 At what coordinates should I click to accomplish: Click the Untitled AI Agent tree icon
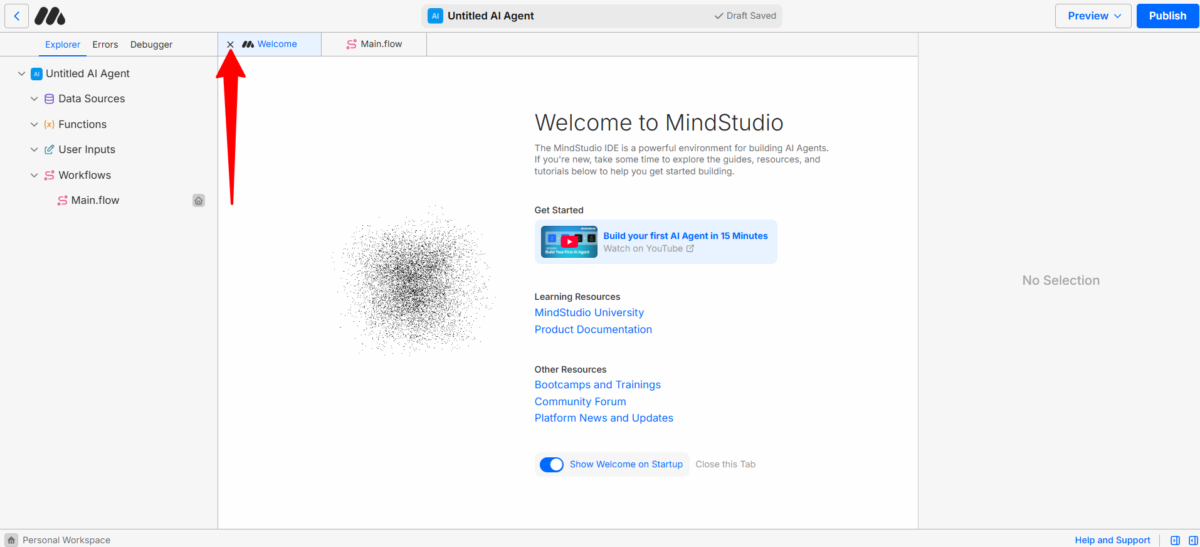click(x=37, y=74)
